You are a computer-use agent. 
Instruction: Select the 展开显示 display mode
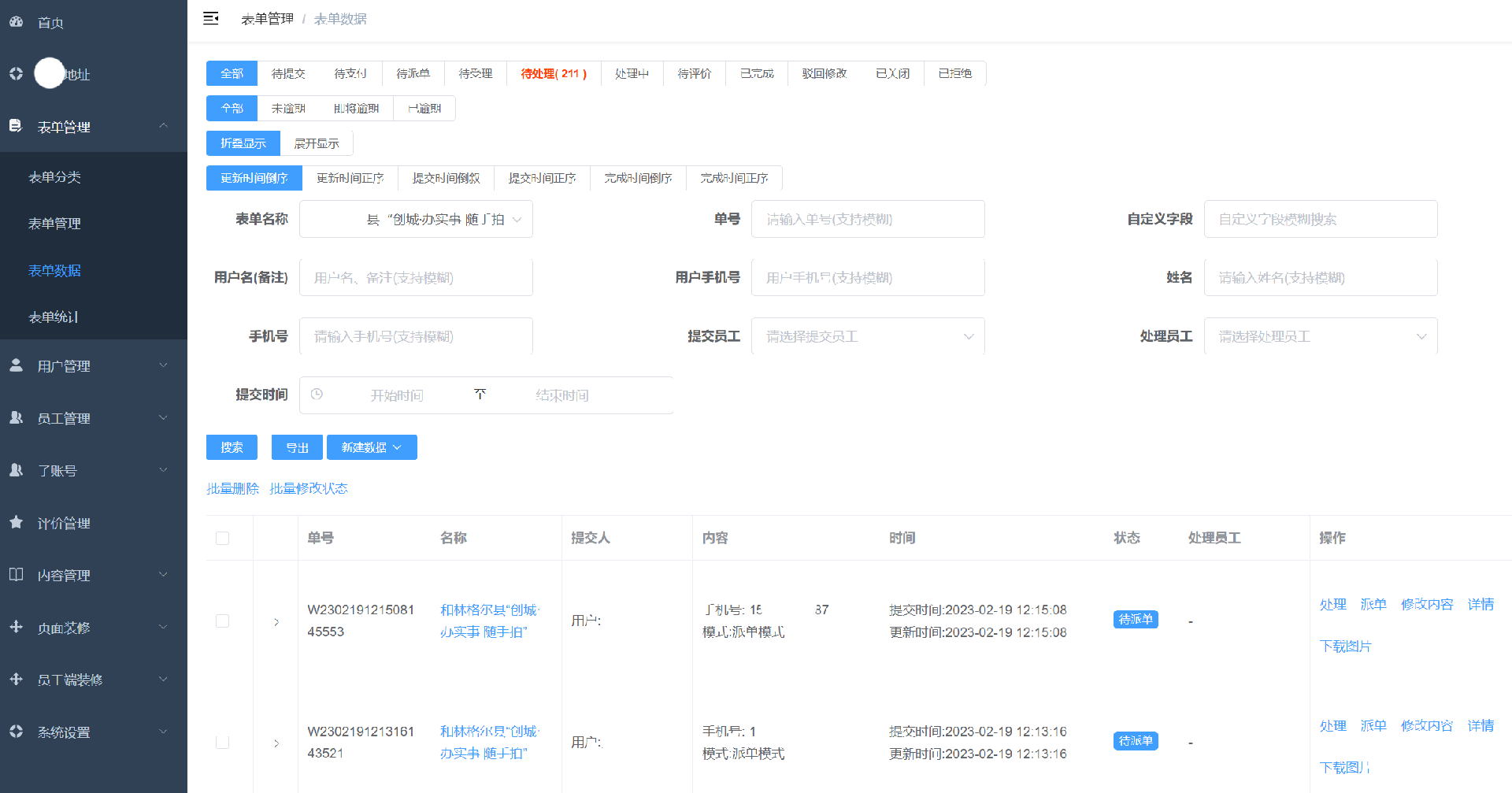pyautogui.click(x=317, y=143)
